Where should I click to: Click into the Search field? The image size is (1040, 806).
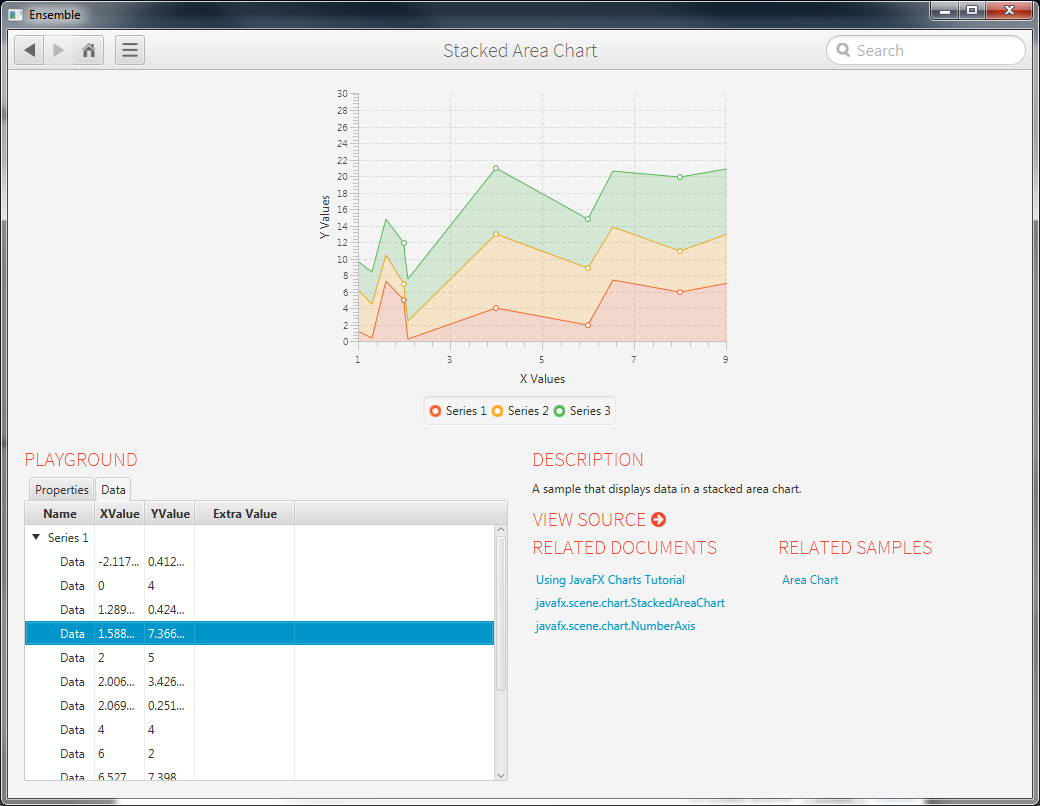(x=935, y=50)
